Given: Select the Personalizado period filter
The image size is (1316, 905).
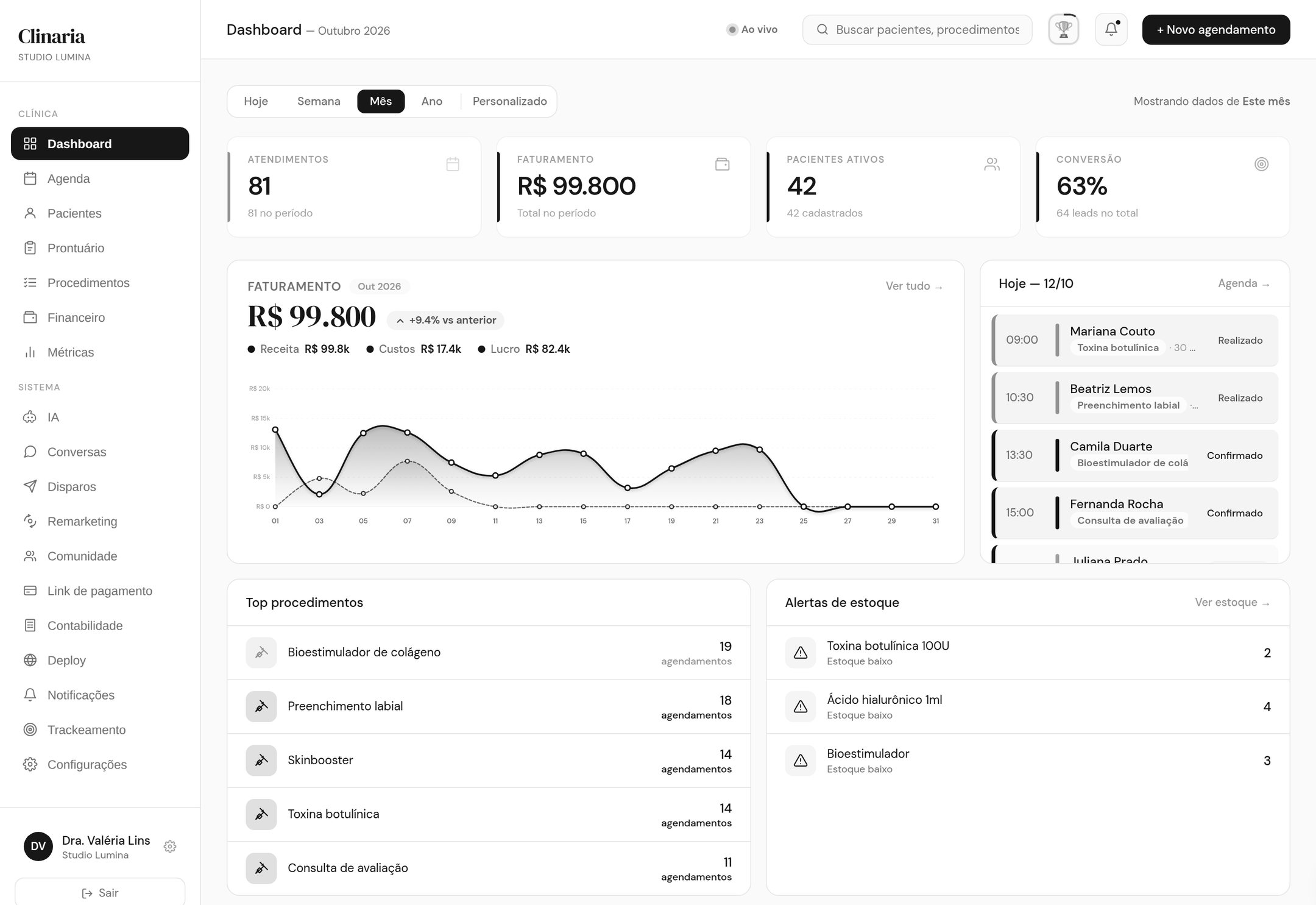Looking at the screenshot, I should point(509,101).
